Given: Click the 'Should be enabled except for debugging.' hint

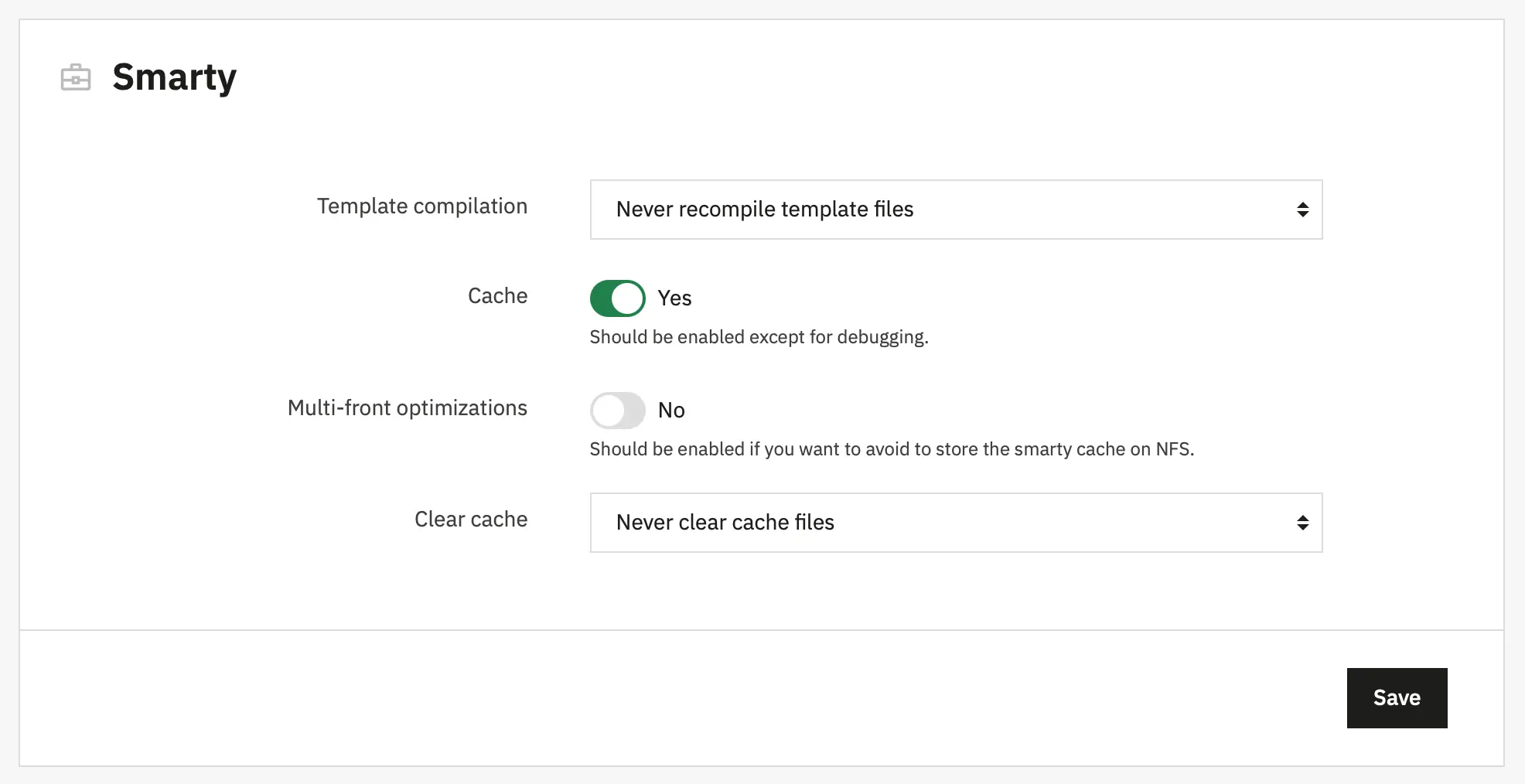Looking at the screenshot, I should [759, 337].
